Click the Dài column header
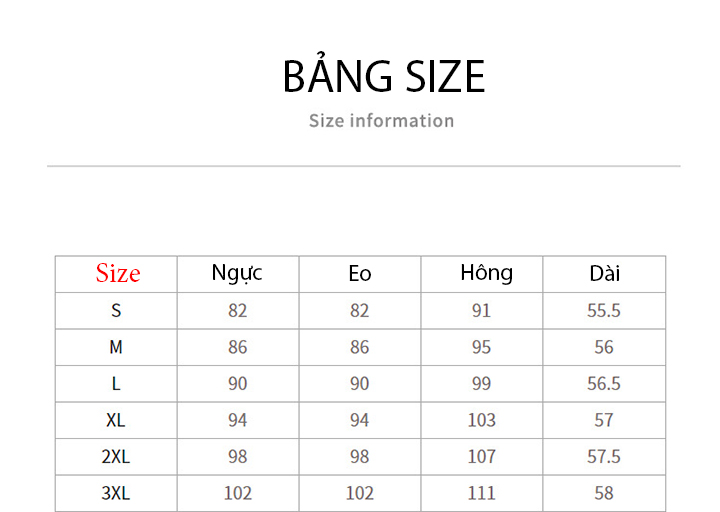Viewport: 720px width, 512px height. pyautogui.click(x=604, y=274)
